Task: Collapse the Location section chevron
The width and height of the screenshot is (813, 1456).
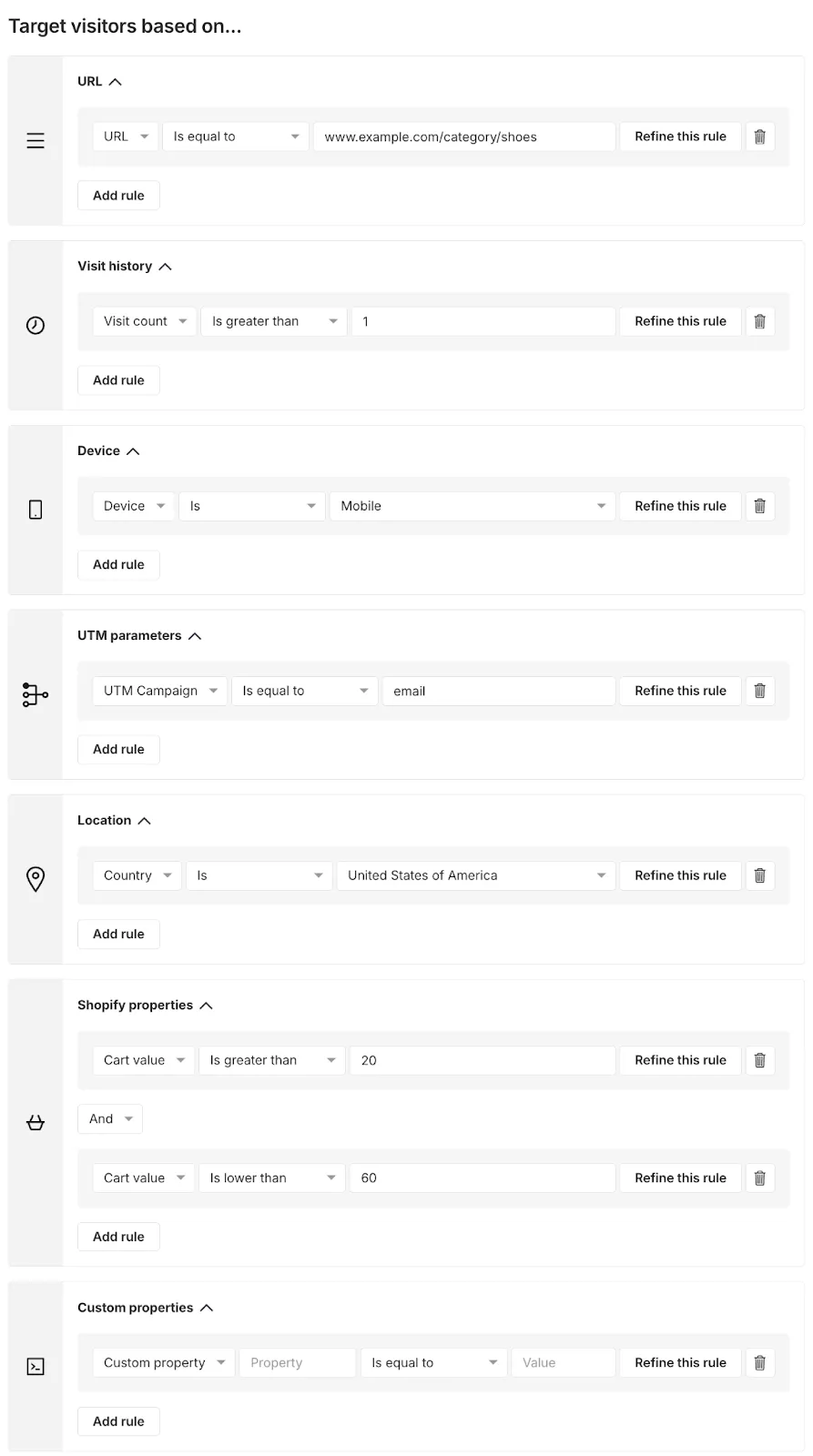Action: pos(144,821)
